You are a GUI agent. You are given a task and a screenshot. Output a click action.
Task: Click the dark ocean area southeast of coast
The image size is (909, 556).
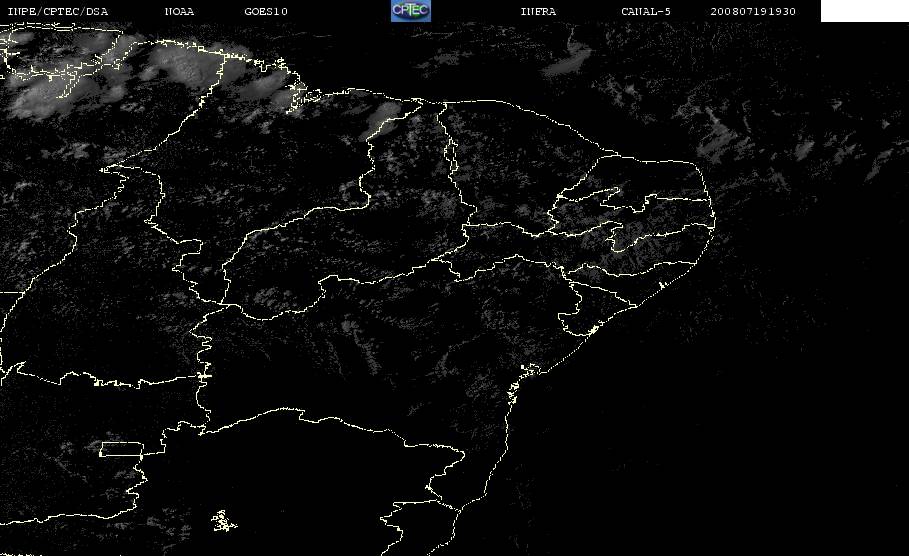(x=696, y=435)
